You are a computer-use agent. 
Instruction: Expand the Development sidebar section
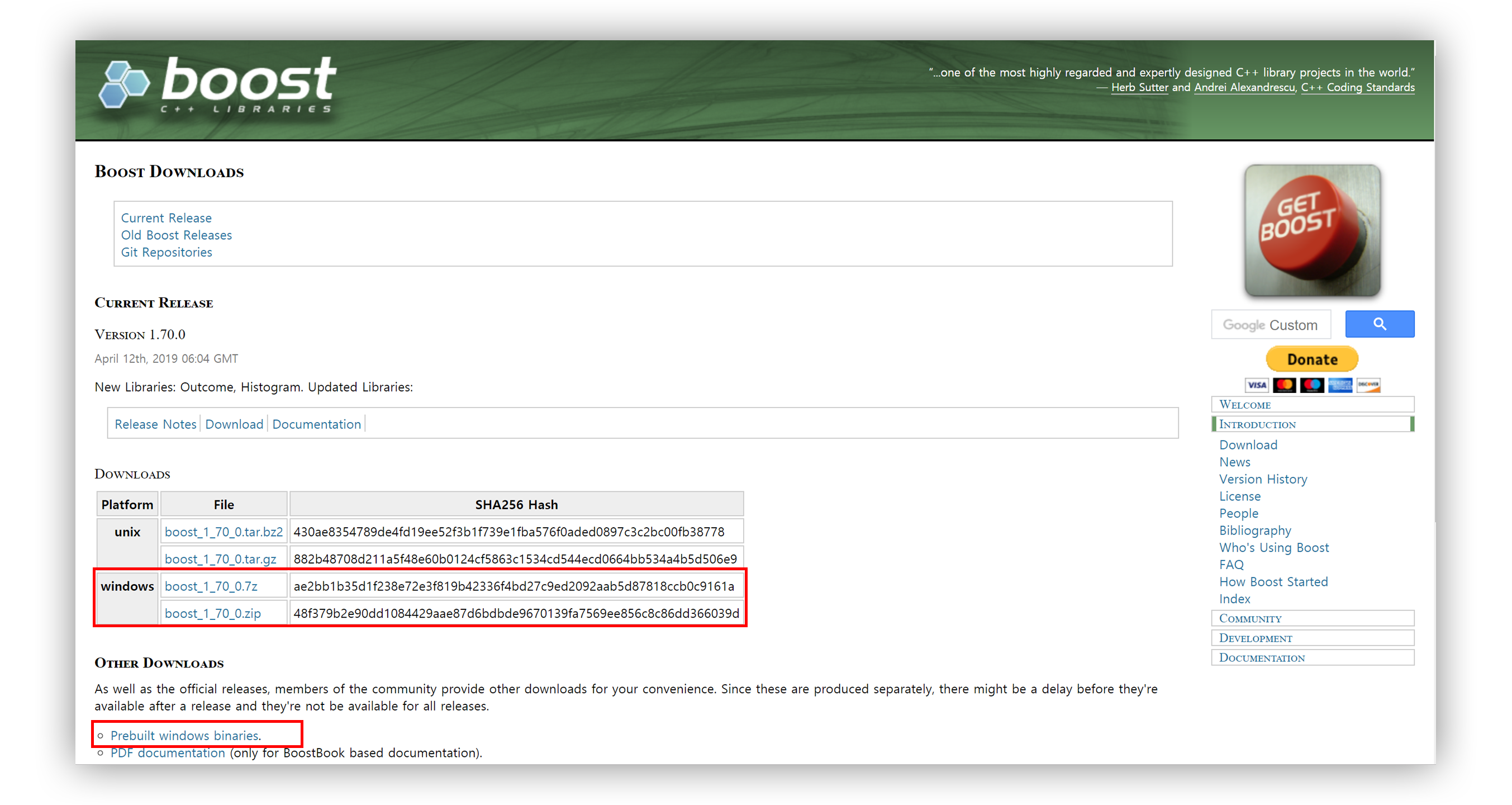(1255, 638)
